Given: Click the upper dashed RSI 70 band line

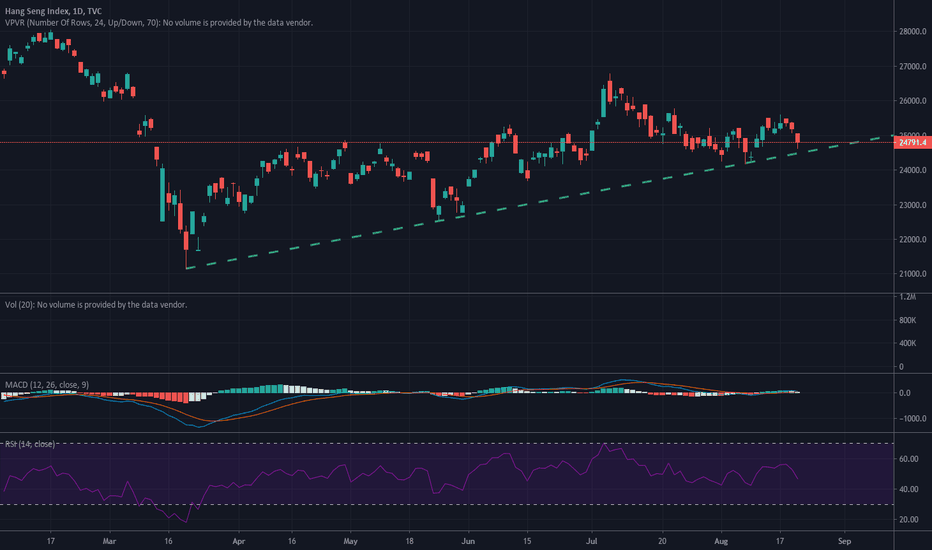Looking at the screenshot, I should pos(446,444).
